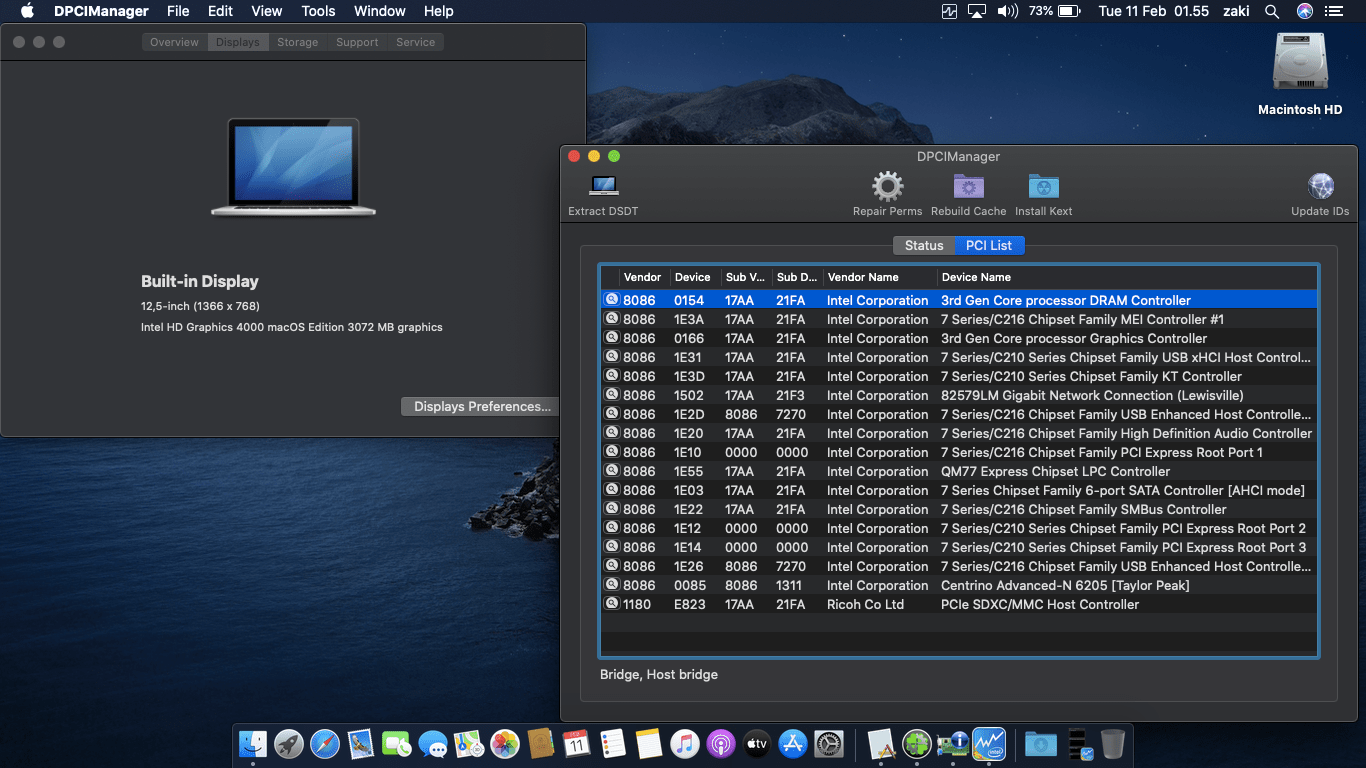
Task: Click the date and time "Tue 11 Feb 01.55"
Action: tap(1154, 12)
